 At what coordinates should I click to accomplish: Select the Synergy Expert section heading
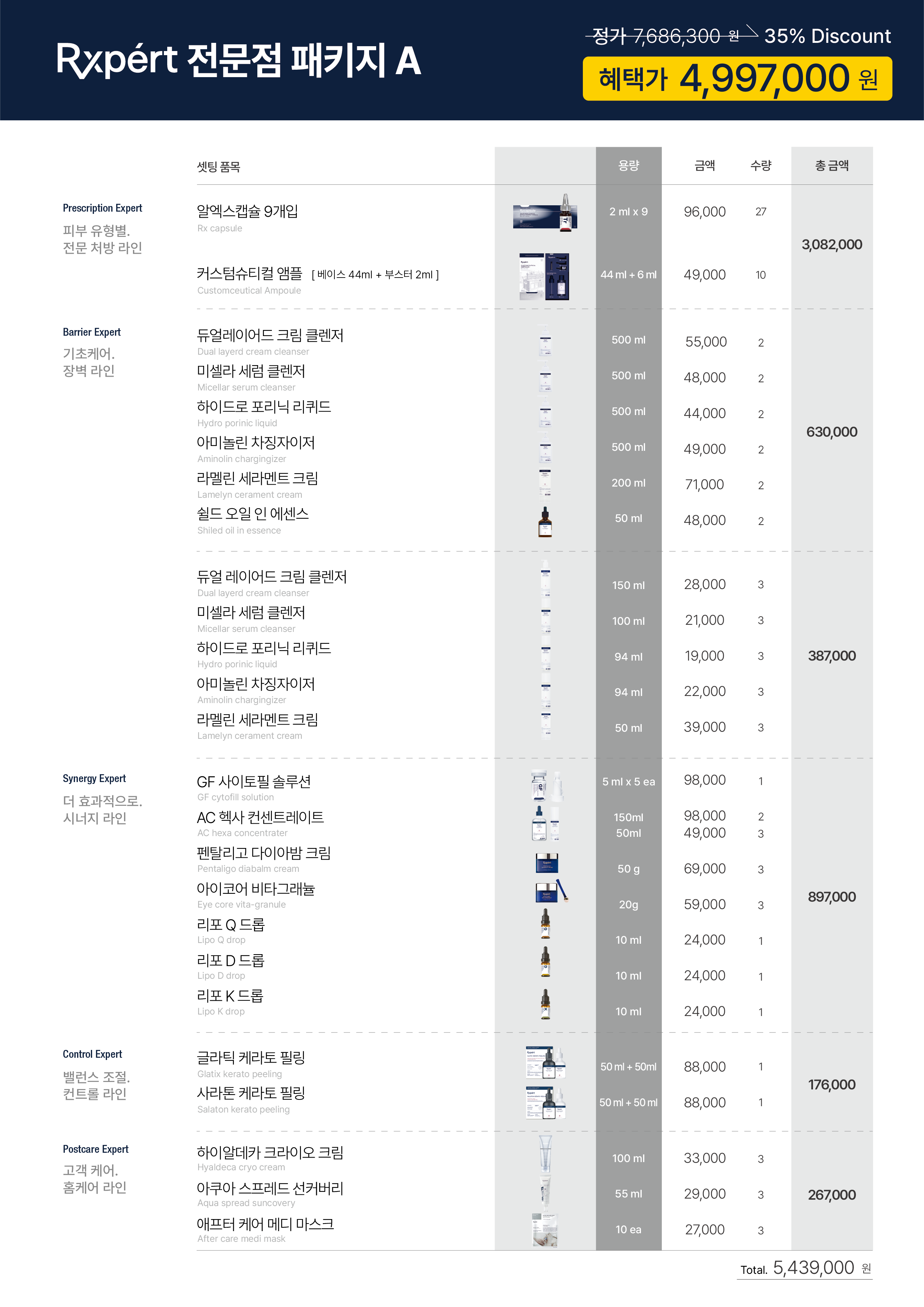(95, 779)
